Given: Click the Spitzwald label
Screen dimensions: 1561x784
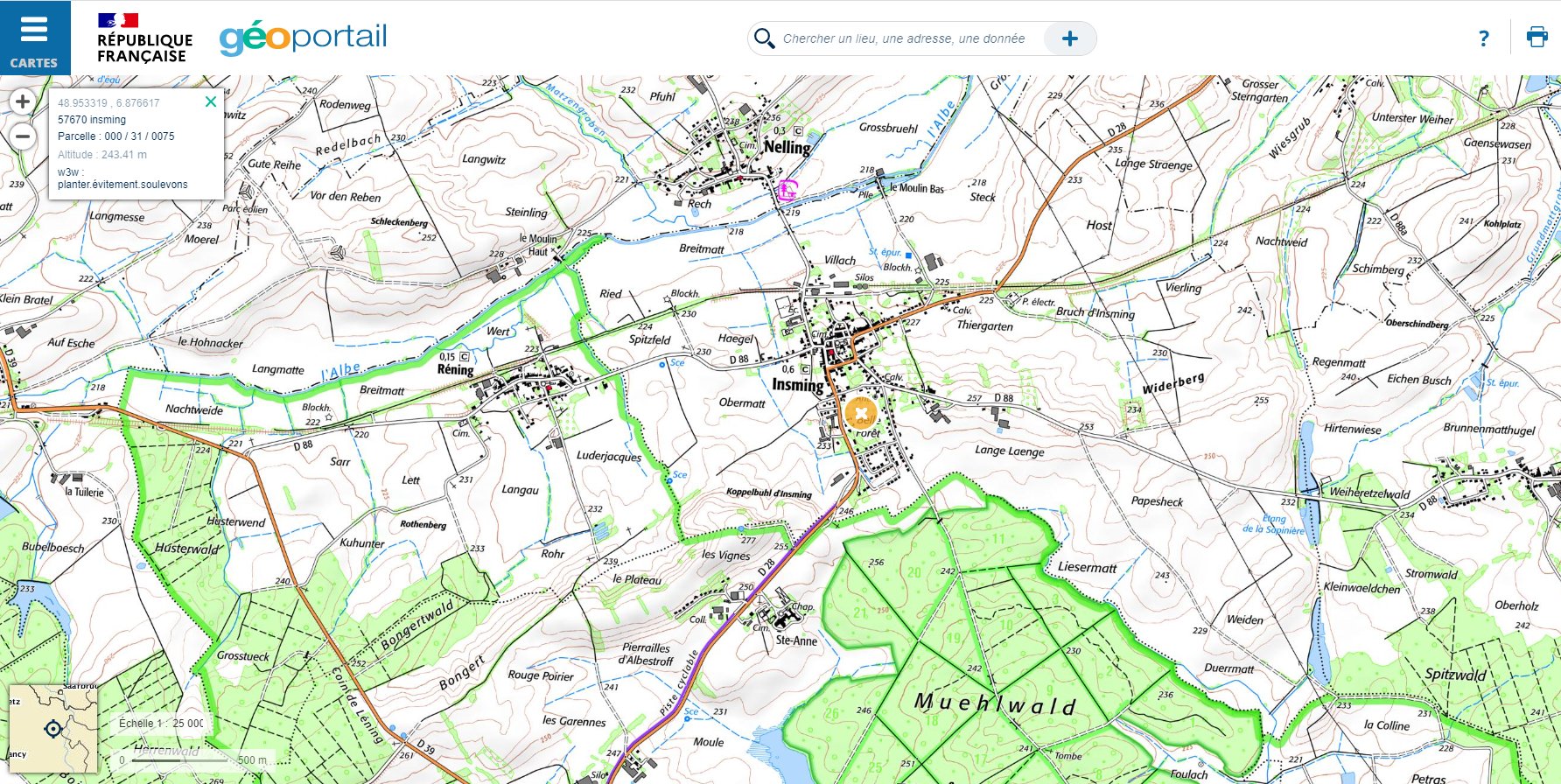Looking at the screenshot, I should point(1455,675).
